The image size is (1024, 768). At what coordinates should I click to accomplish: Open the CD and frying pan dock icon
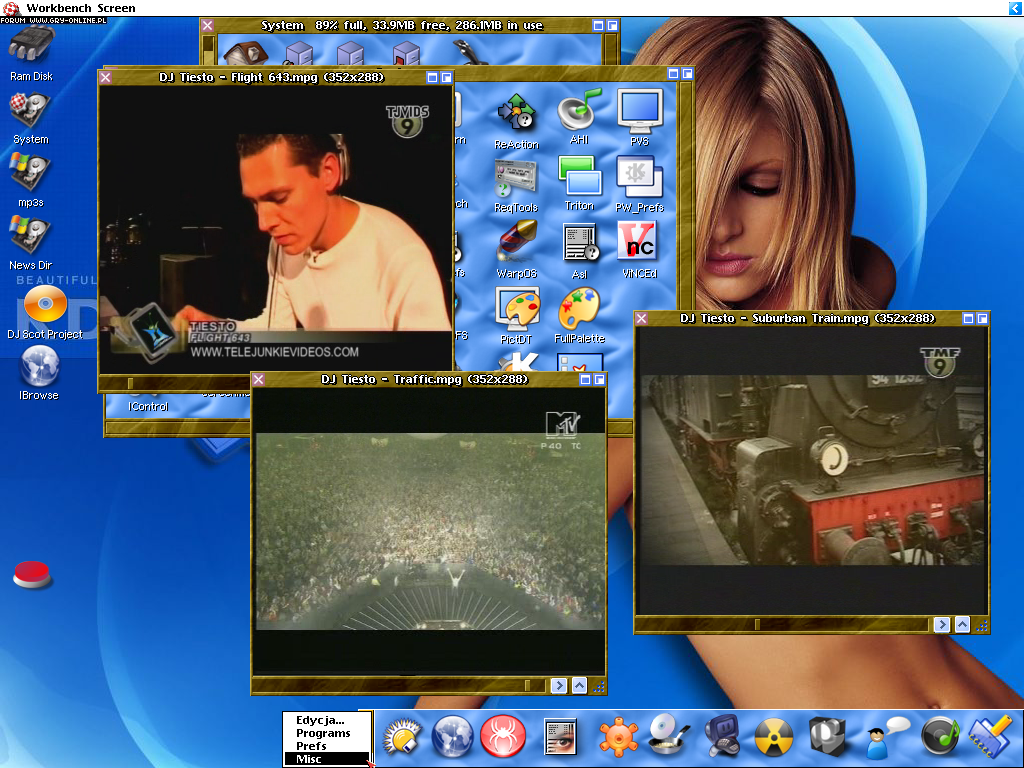coord(669,735)
